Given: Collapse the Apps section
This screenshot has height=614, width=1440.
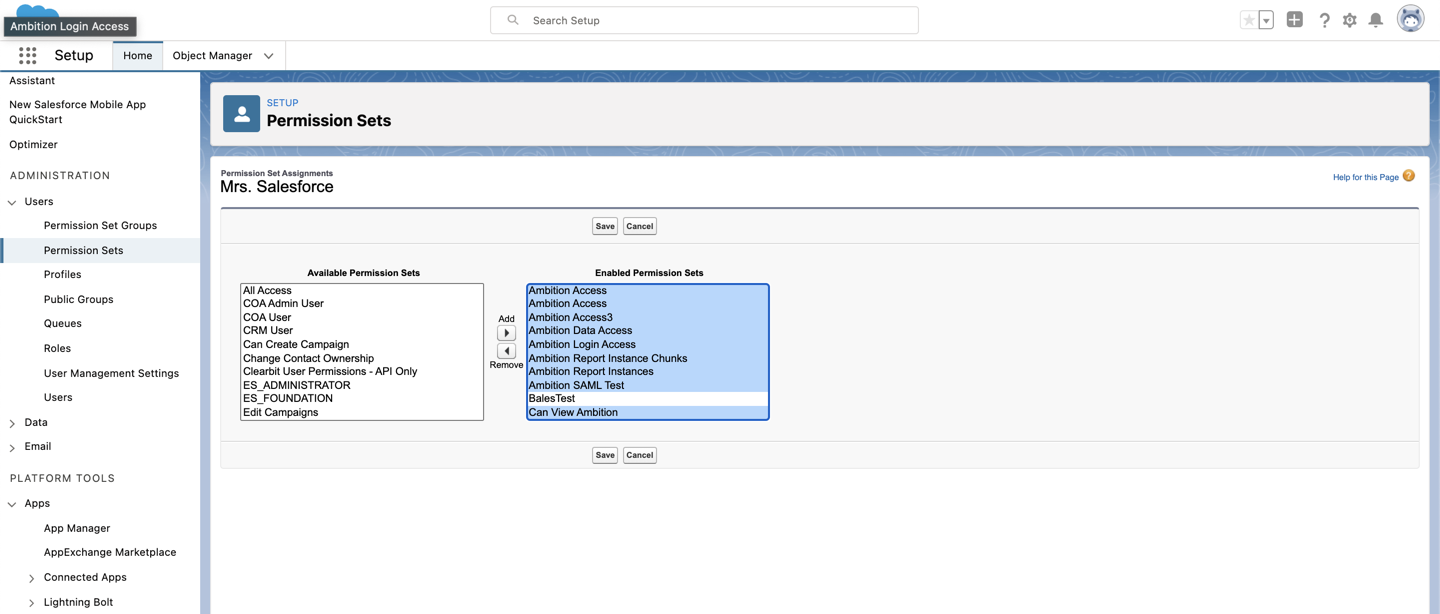Looking at the screenshot, I should [12, 504].
